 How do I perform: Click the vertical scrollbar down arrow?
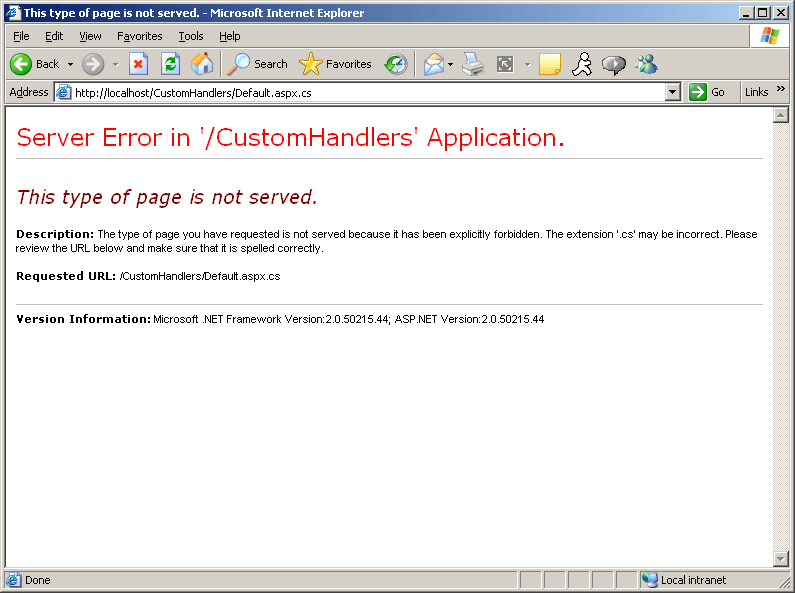[780, 558]
